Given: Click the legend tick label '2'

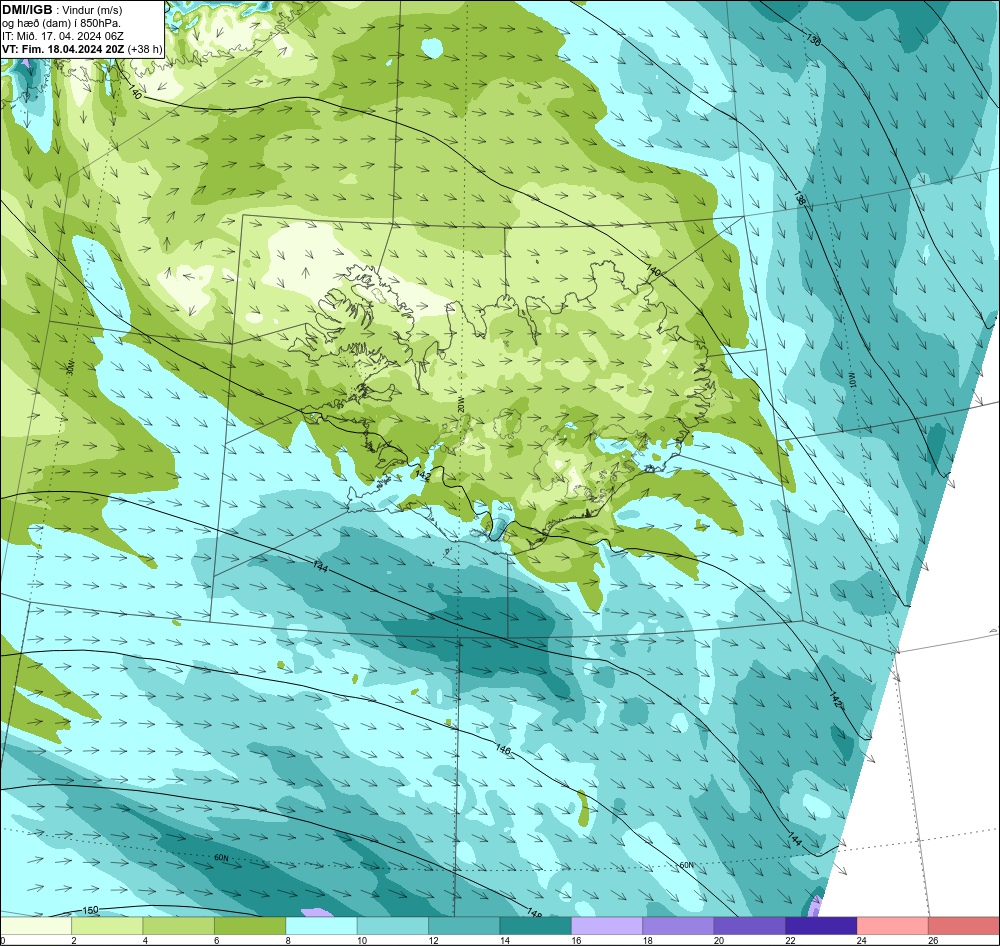Looking at the screenshot, I should [x=74, y=940].
